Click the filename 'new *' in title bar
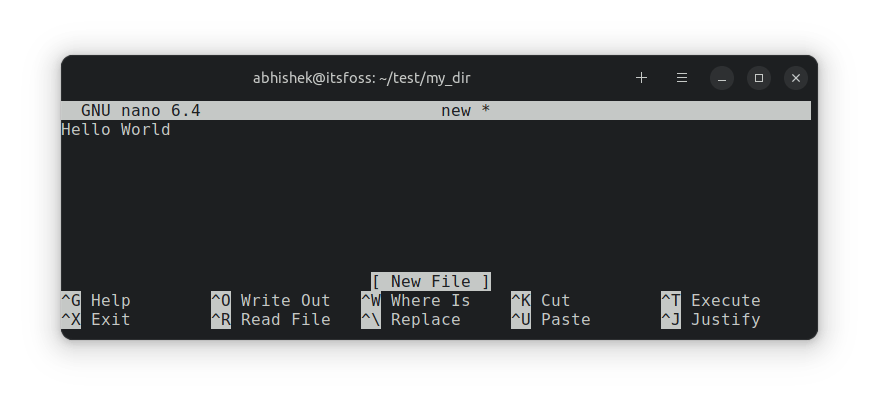This screenshot has height=407, width=879. pos(465,110)
